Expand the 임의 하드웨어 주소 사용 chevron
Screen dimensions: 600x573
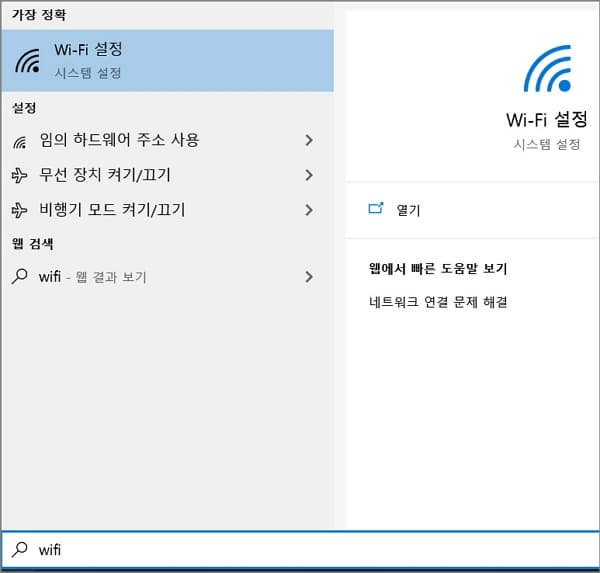pyautogui.click(x=309, y=140)
